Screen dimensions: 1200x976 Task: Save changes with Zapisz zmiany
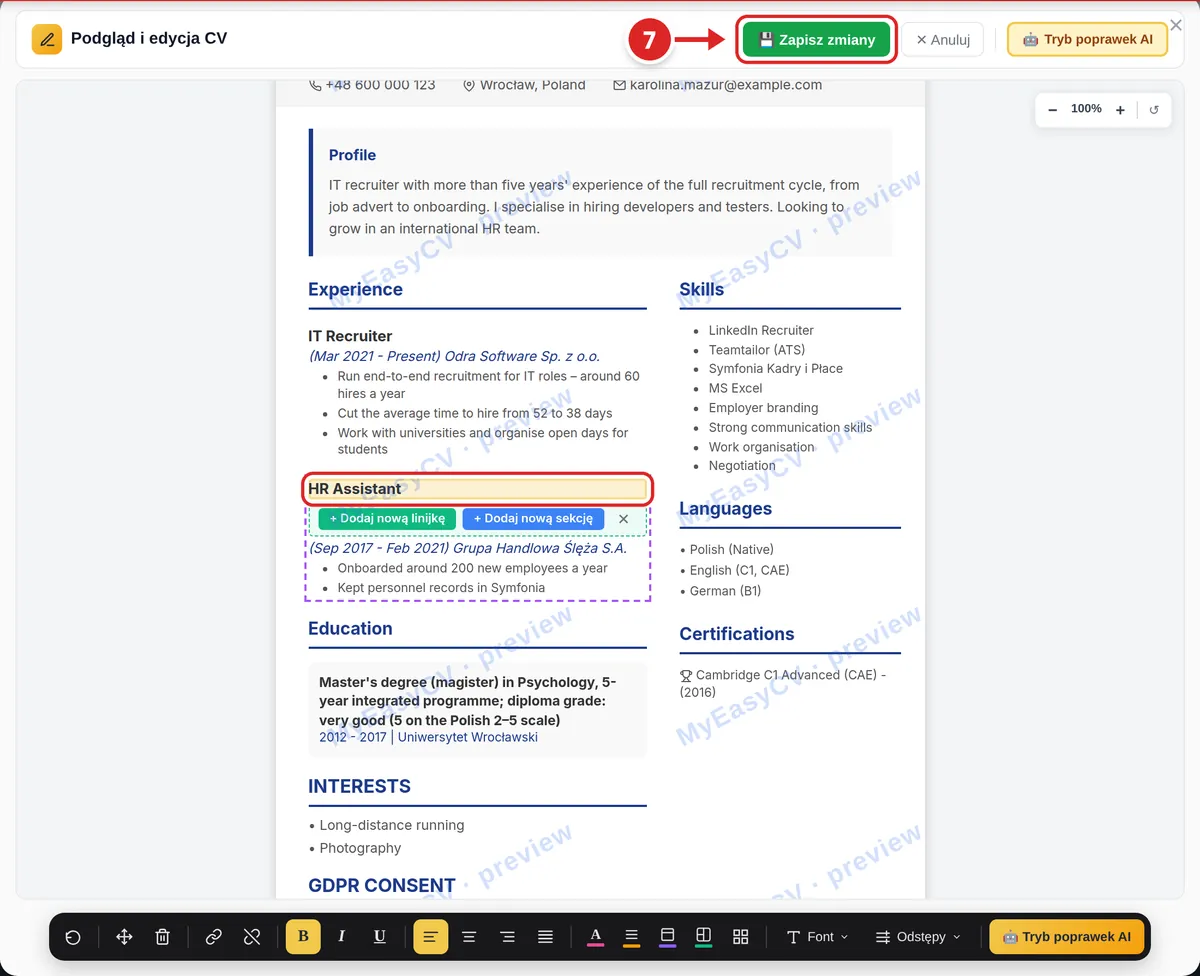[x=816, y=40]
